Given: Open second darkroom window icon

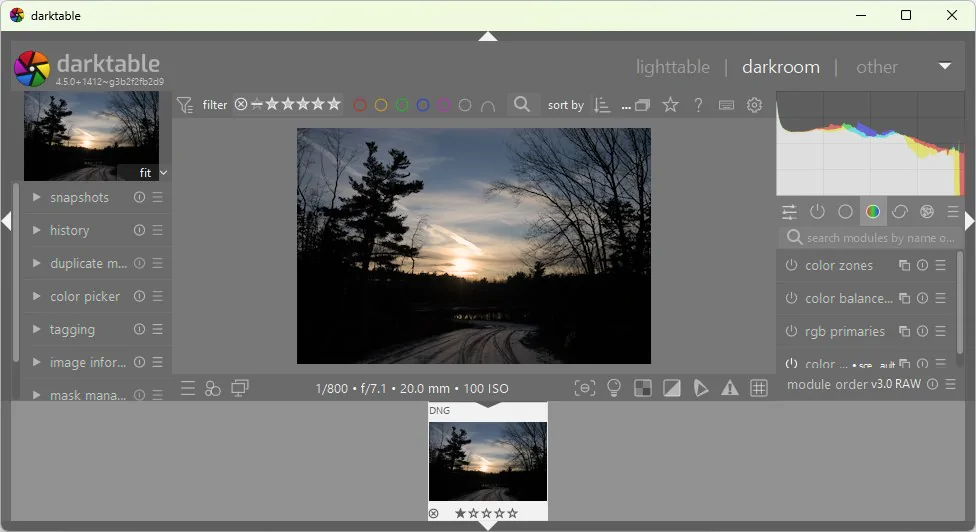Looking at the screenshot, I should click(x=240, y=388).
